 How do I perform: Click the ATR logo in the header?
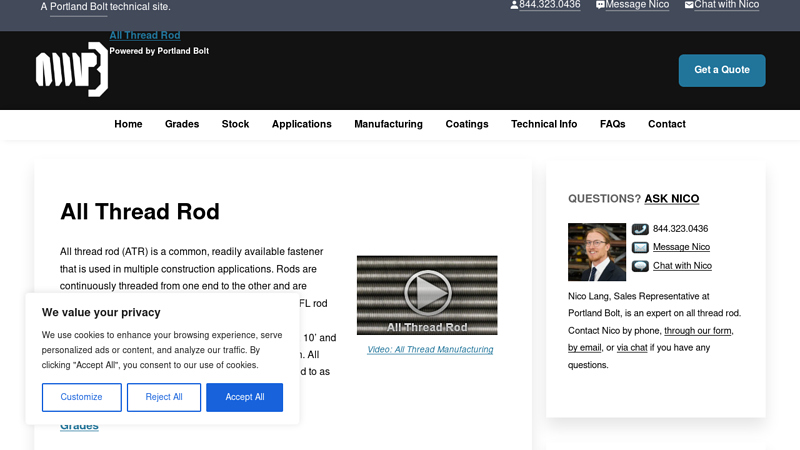pos(72,69)
